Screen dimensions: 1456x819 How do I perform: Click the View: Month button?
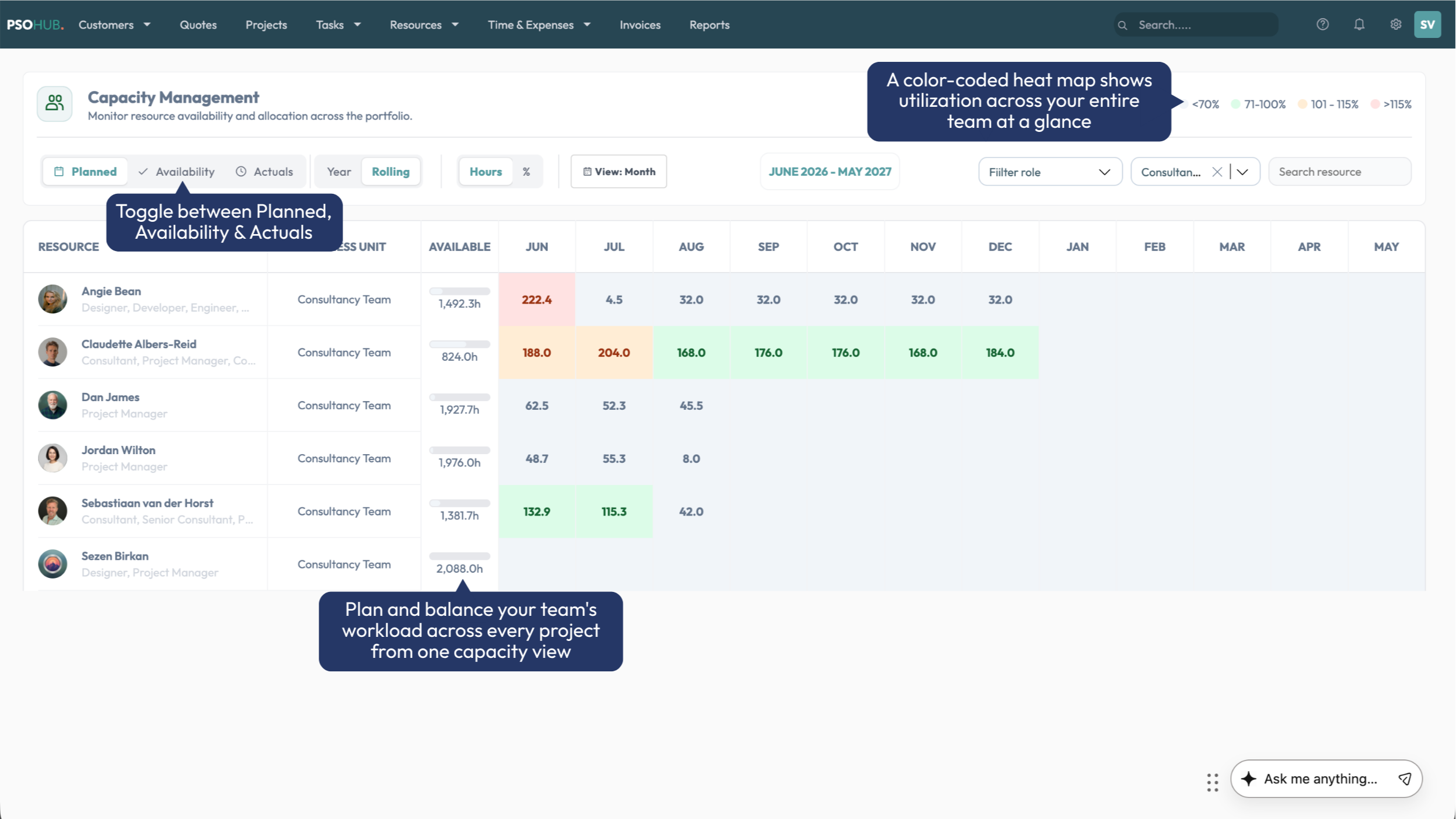pos(619,172)
